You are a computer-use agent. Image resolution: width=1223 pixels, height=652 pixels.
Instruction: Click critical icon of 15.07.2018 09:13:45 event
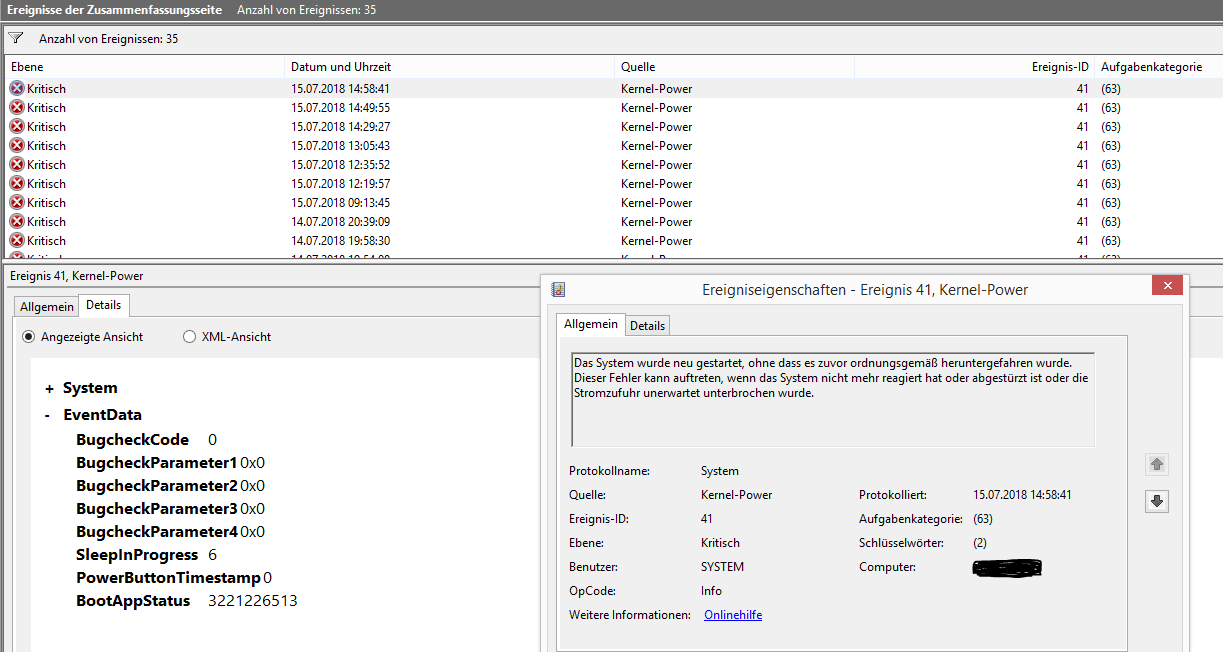[x=17, y=202]
